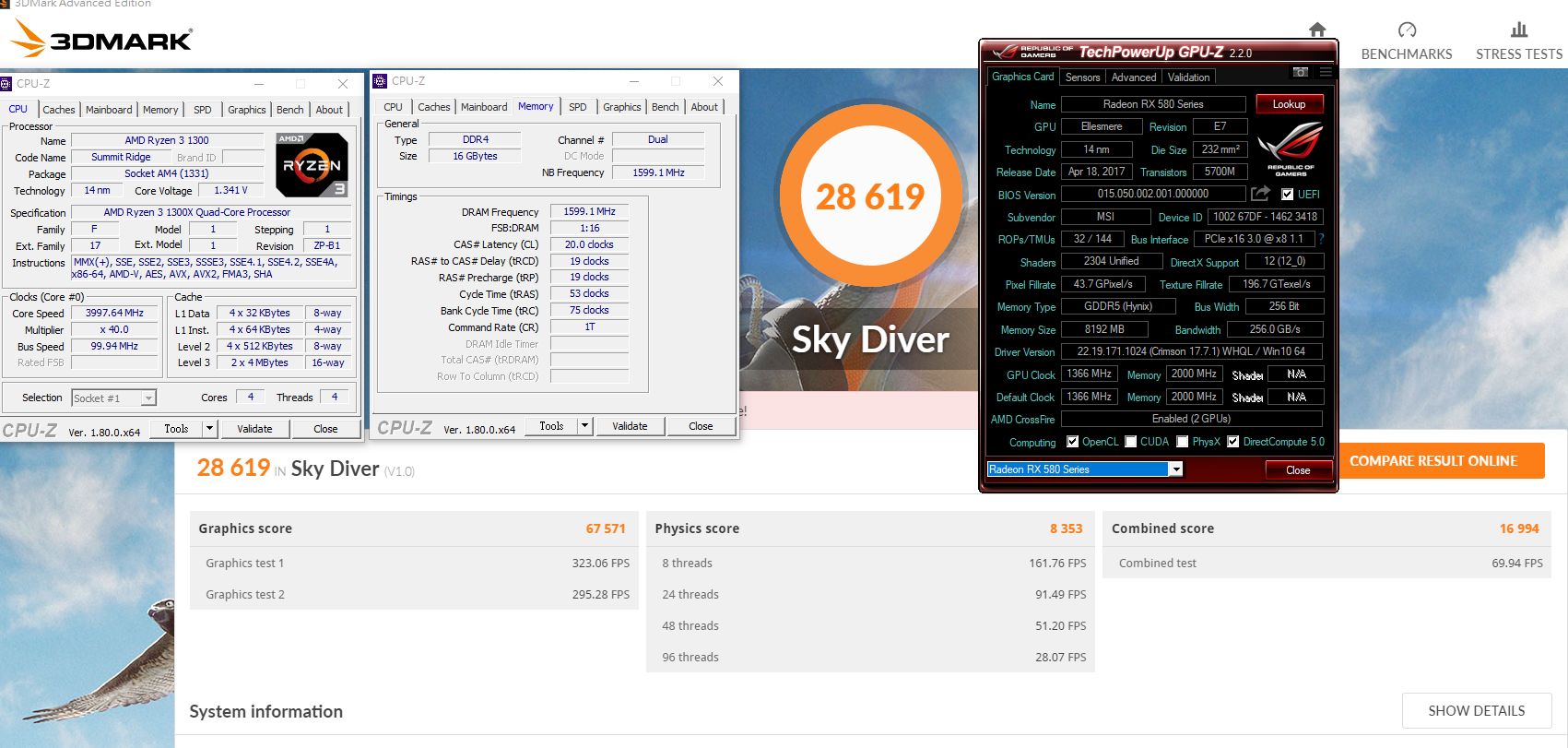Switch to the GPU-Z Sensors tab
Screen dimensions: 1568x748
point(1082,77)
